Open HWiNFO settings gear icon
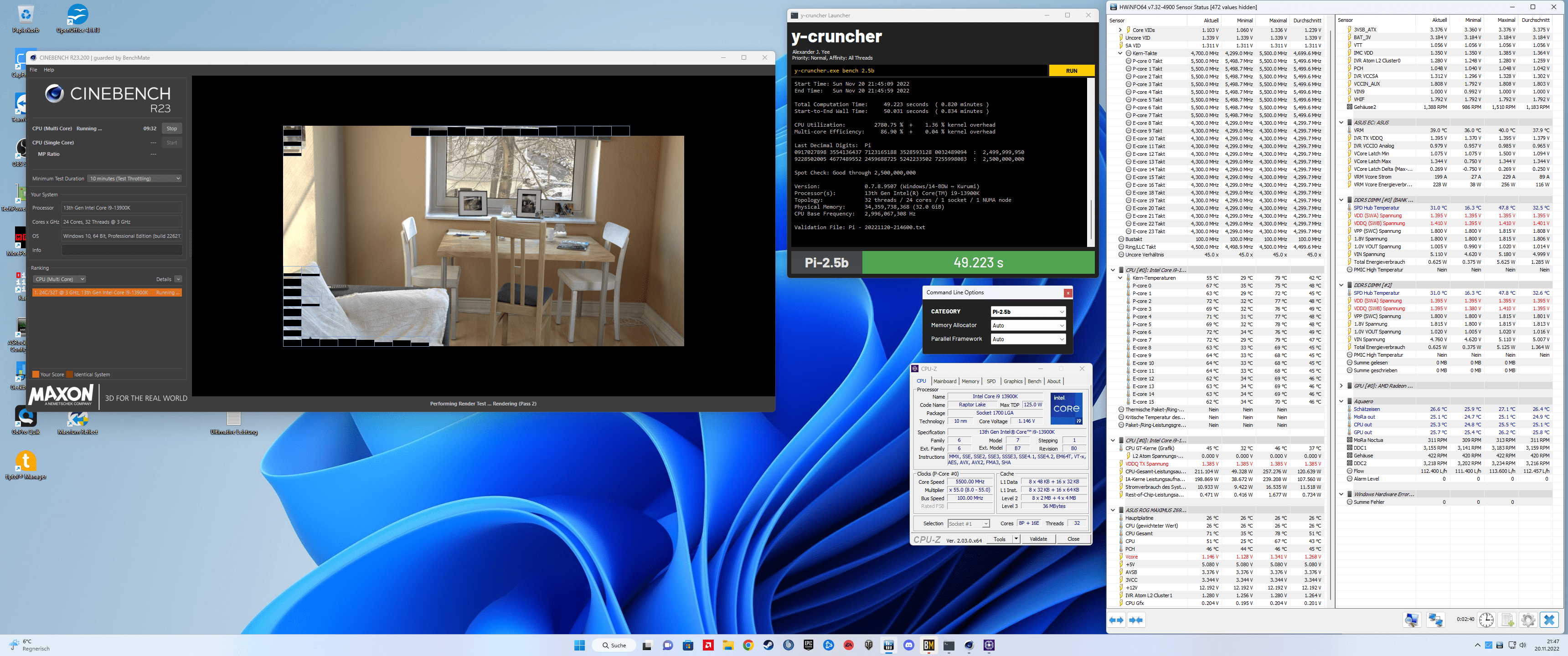Image resolution: width=1568 pixels, height=656 pixels. (1528, 620)
